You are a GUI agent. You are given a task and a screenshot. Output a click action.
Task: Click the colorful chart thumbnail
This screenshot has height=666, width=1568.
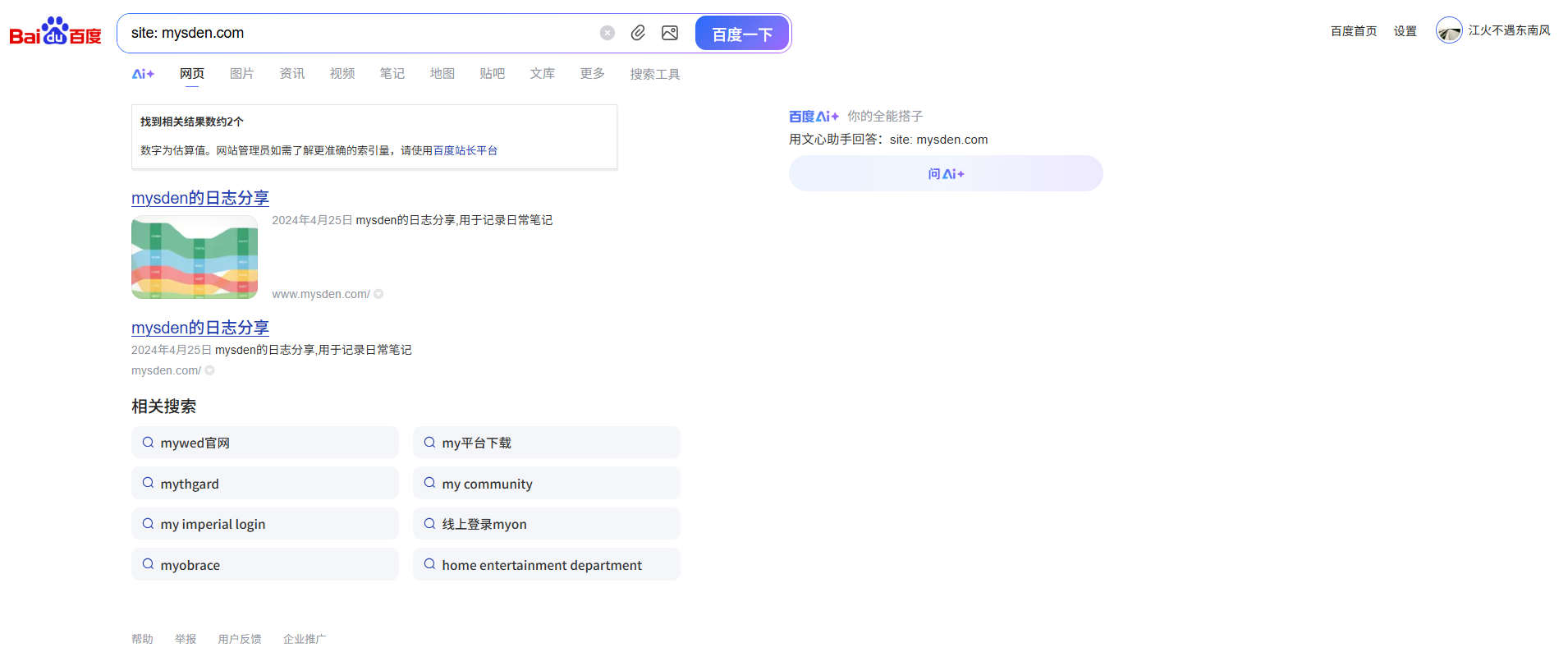195,257
